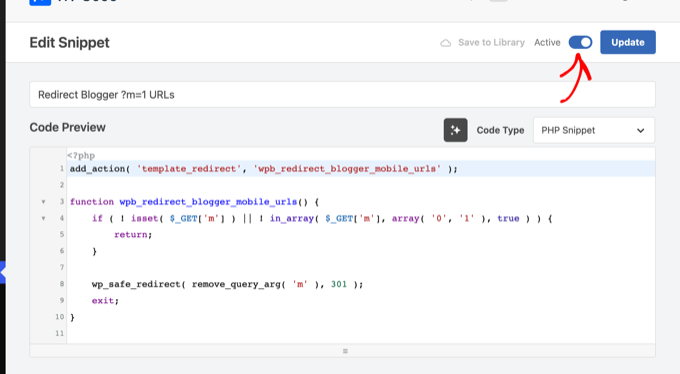Toggle the Active snippet switch
Viewport: 680px width, 374px height.
[580, 43]
